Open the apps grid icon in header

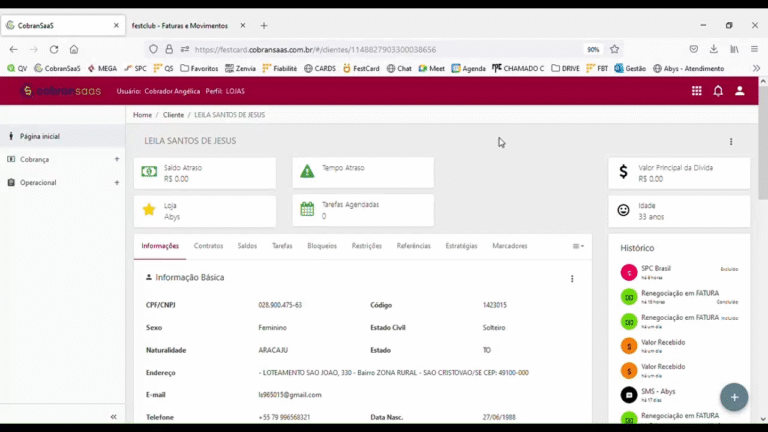coord(696,91)
